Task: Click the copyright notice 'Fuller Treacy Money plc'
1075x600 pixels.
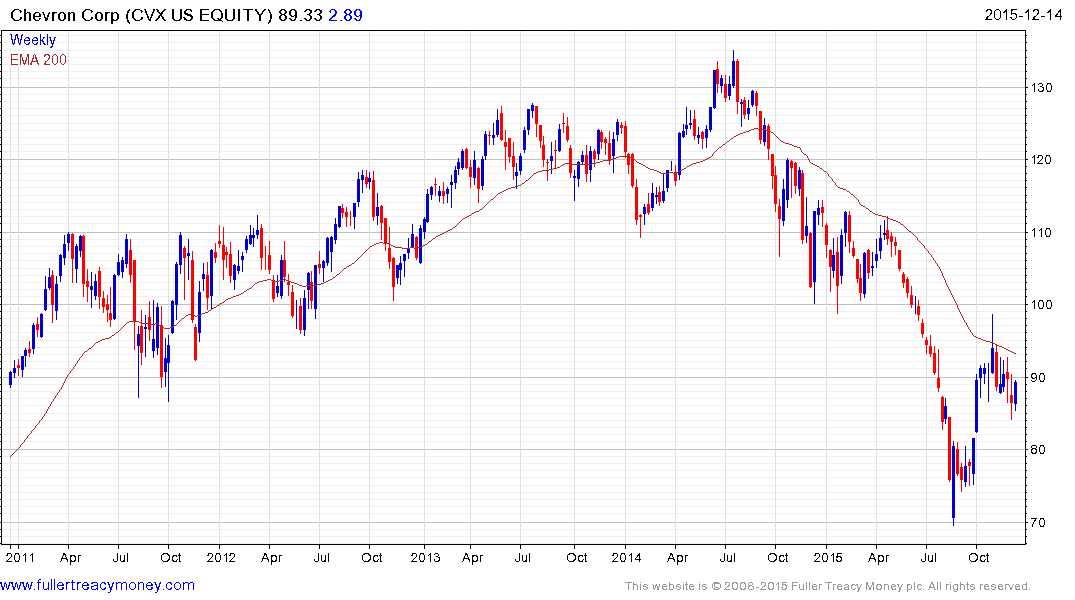Action: [857, 586]
